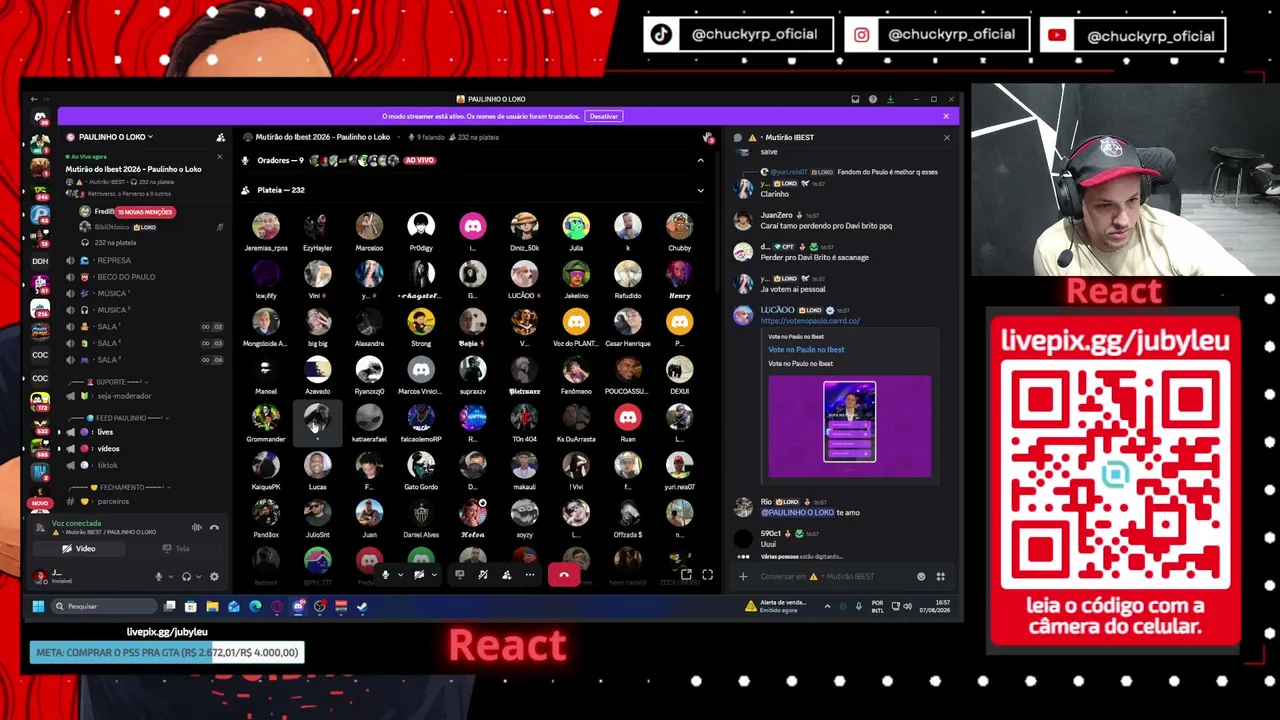Screen dimensions: 1280x720
Task: Collapse the FECHAMENTO channel category
Action: (118, 487)
